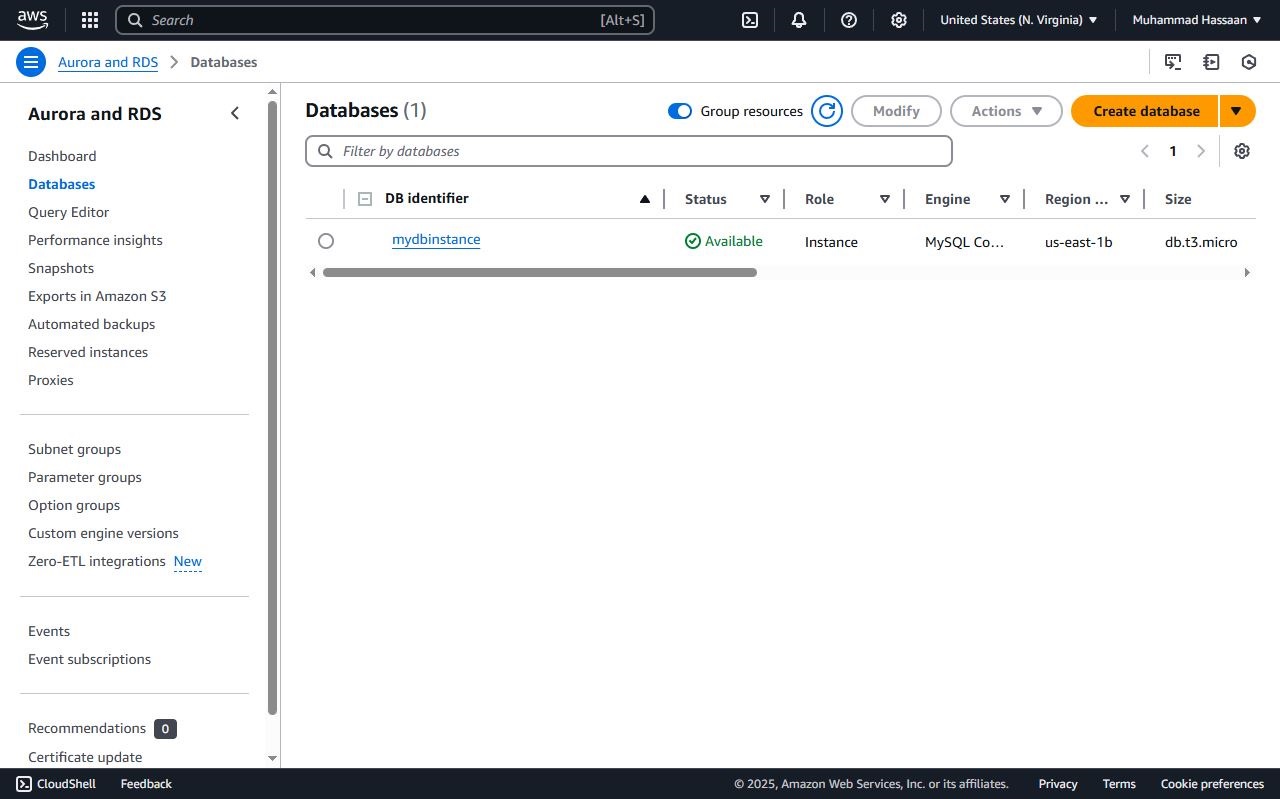Focus the top Search bar
Image resolution: width=1280 pixels, height=799 pixels.
385,20
